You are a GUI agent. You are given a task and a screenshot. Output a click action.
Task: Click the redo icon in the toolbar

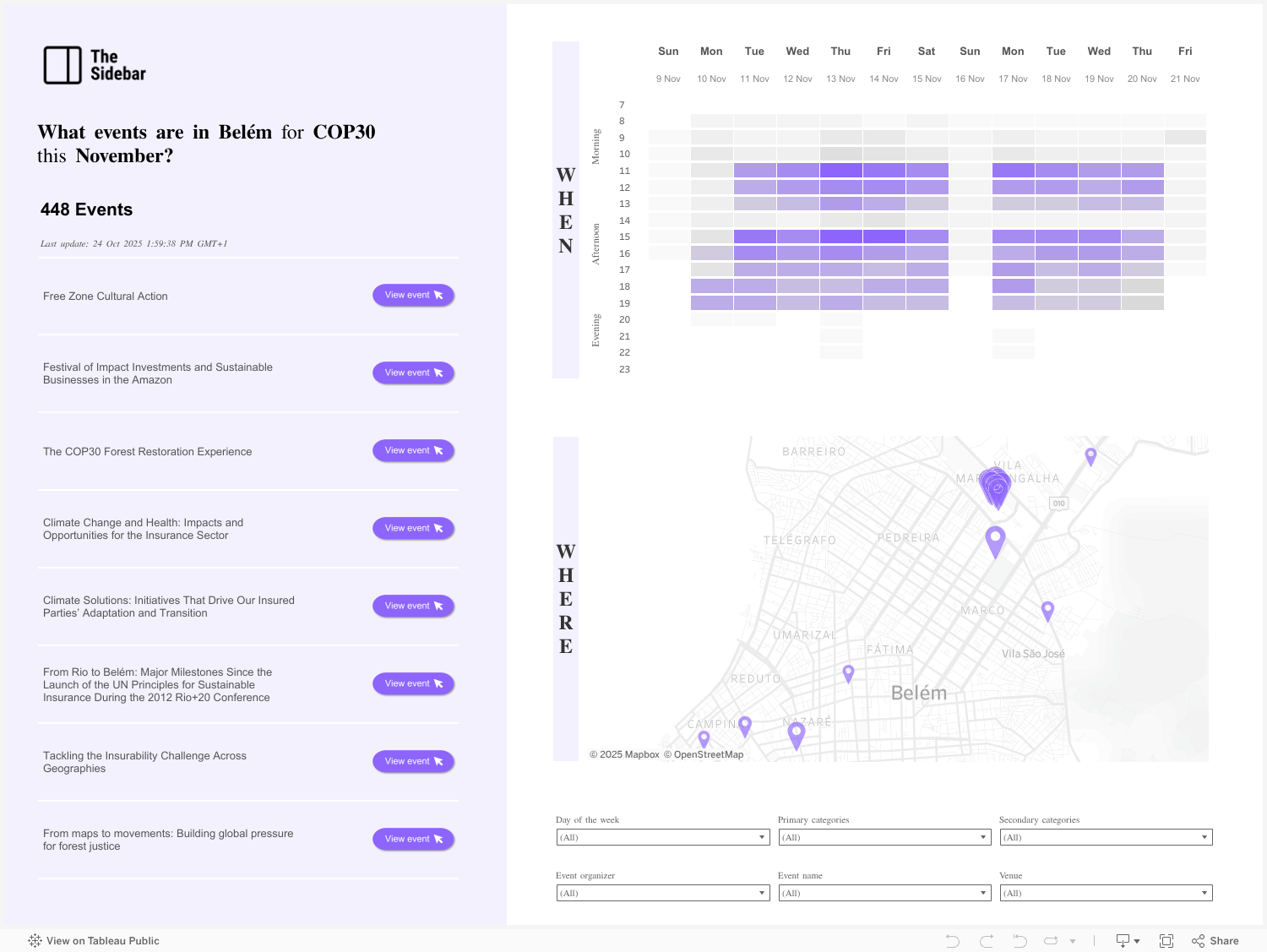[x=986, y=941]
